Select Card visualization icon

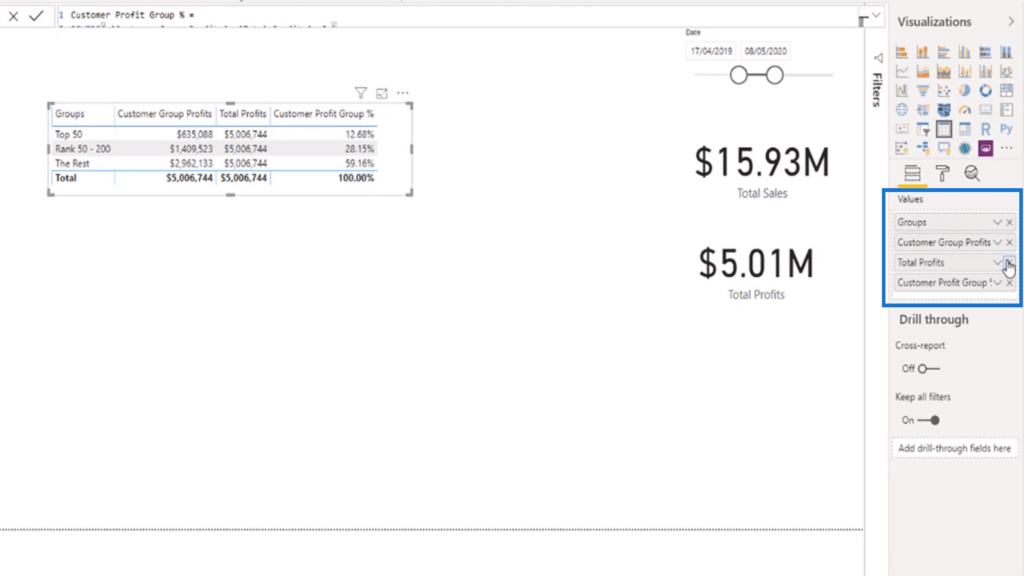985,110
